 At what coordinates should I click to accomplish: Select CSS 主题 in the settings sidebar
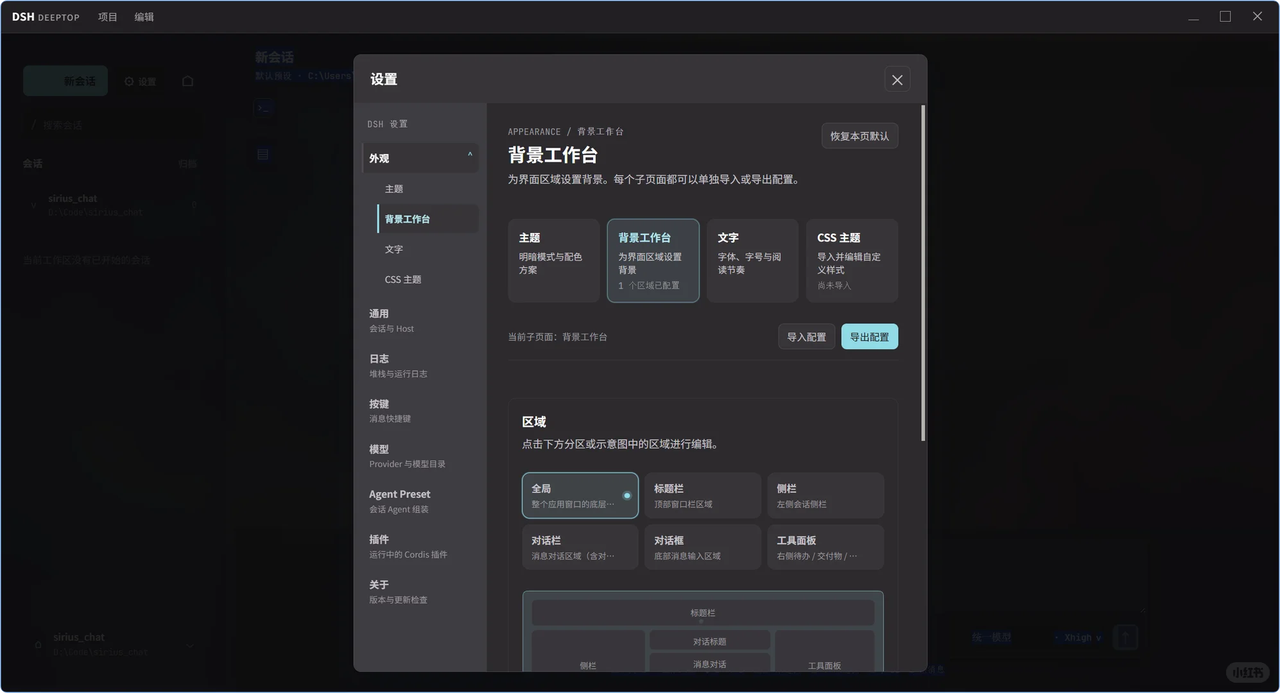pos(427,279)
